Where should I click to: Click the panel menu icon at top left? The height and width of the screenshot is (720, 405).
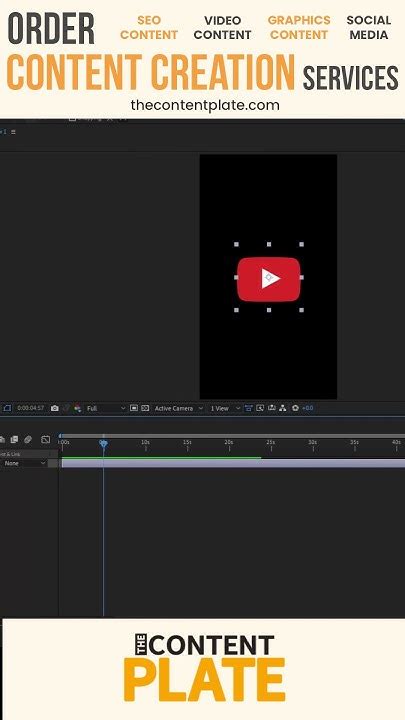[13, 132]
